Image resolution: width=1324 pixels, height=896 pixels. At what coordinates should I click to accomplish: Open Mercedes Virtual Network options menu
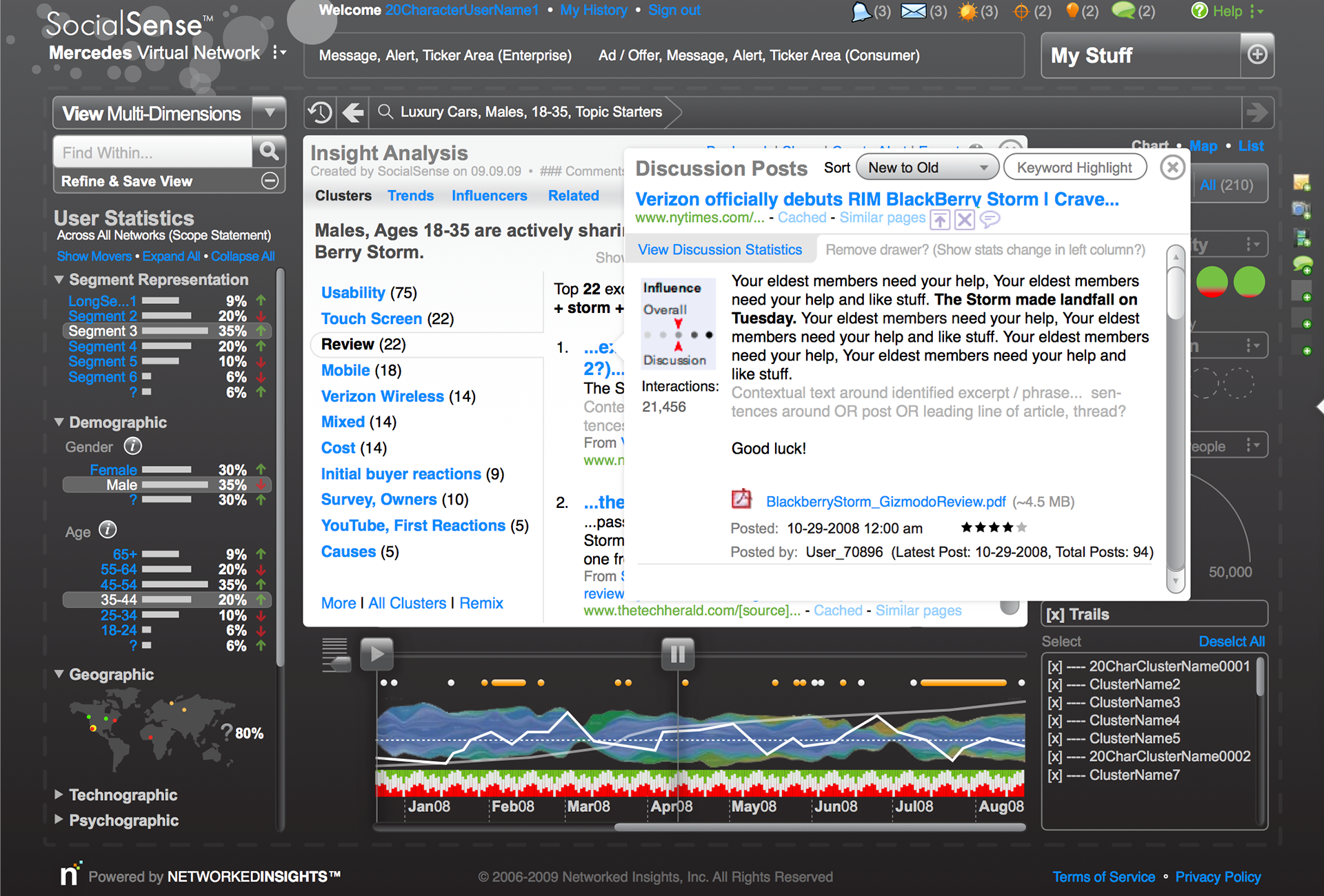[x=279, y=53]
